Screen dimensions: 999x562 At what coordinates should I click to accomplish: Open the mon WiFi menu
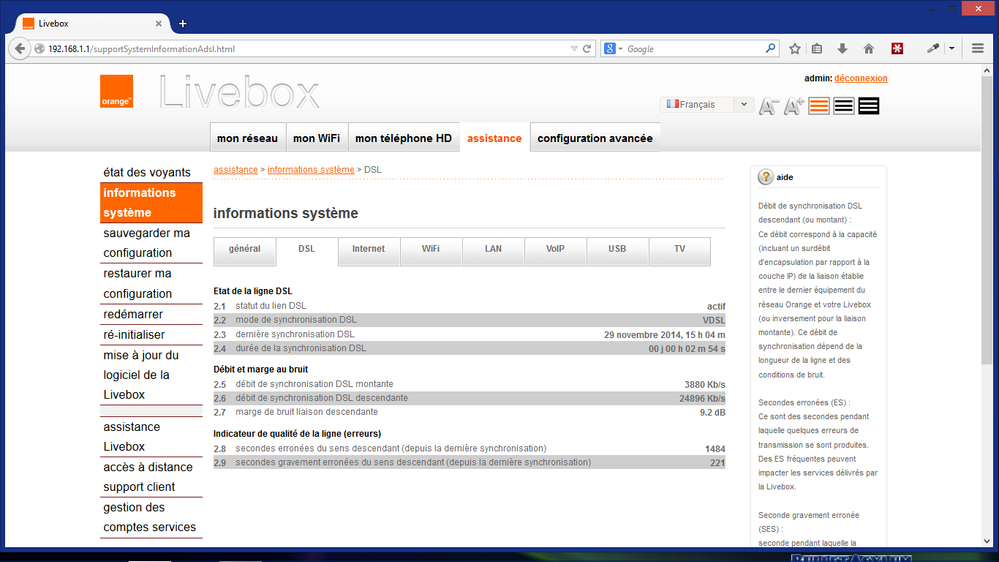pos(317,138)
